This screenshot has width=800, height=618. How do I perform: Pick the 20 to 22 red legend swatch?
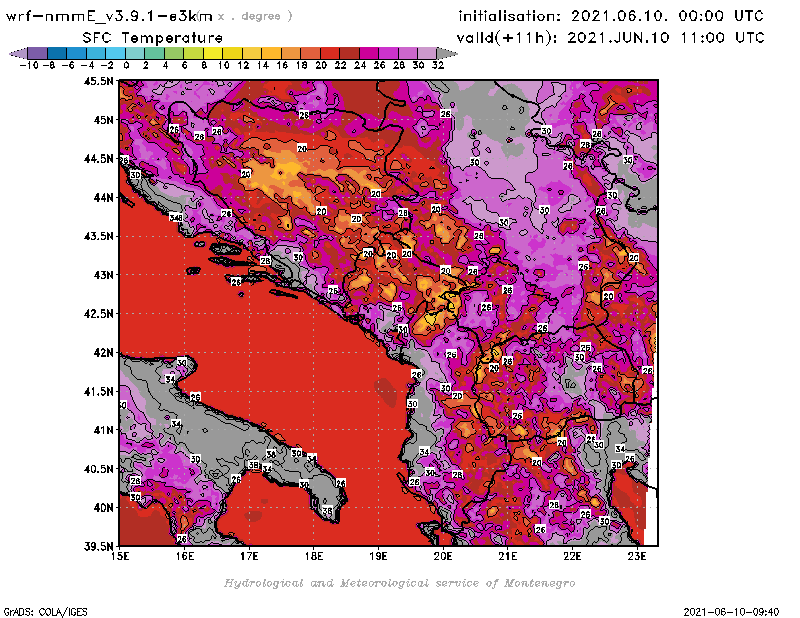(330, 53)
